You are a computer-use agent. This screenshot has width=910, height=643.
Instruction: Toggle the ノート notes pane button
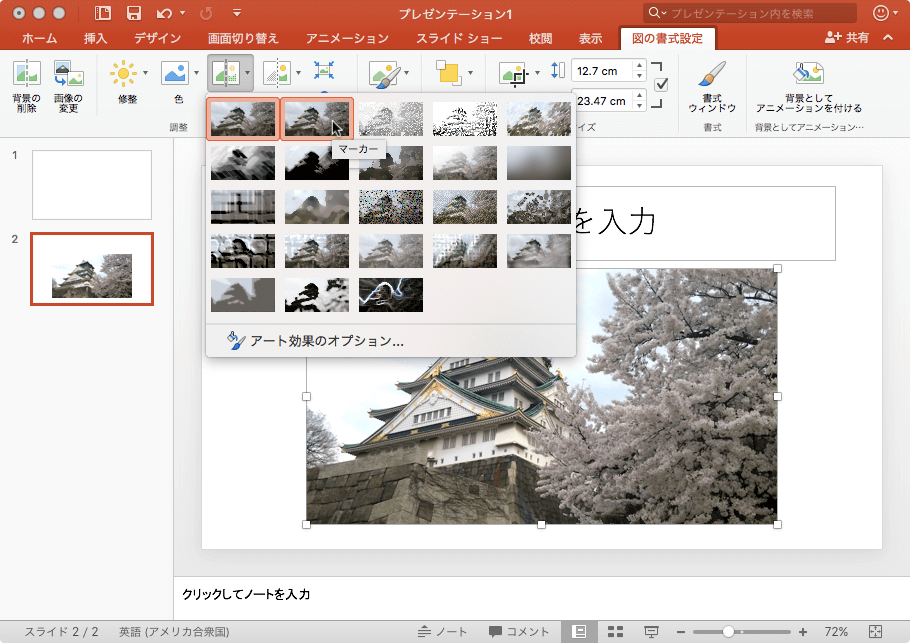click(443, 631)
